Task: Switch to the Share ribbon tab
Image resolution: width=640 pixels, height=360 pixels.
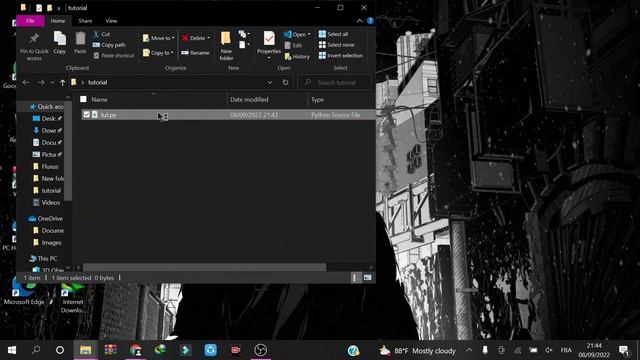Action: [x=85, y=21]
